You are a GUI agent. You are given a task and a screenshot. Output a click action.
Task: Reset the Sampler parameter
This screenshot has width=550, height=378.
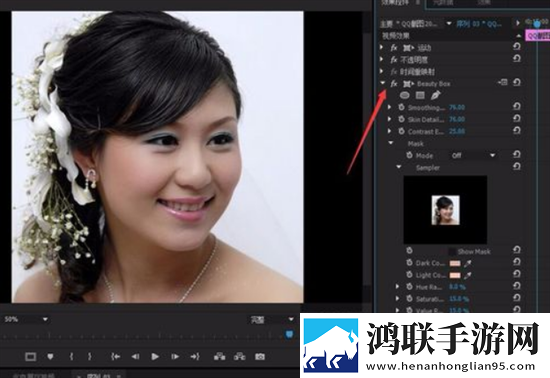tap(517, 167)
